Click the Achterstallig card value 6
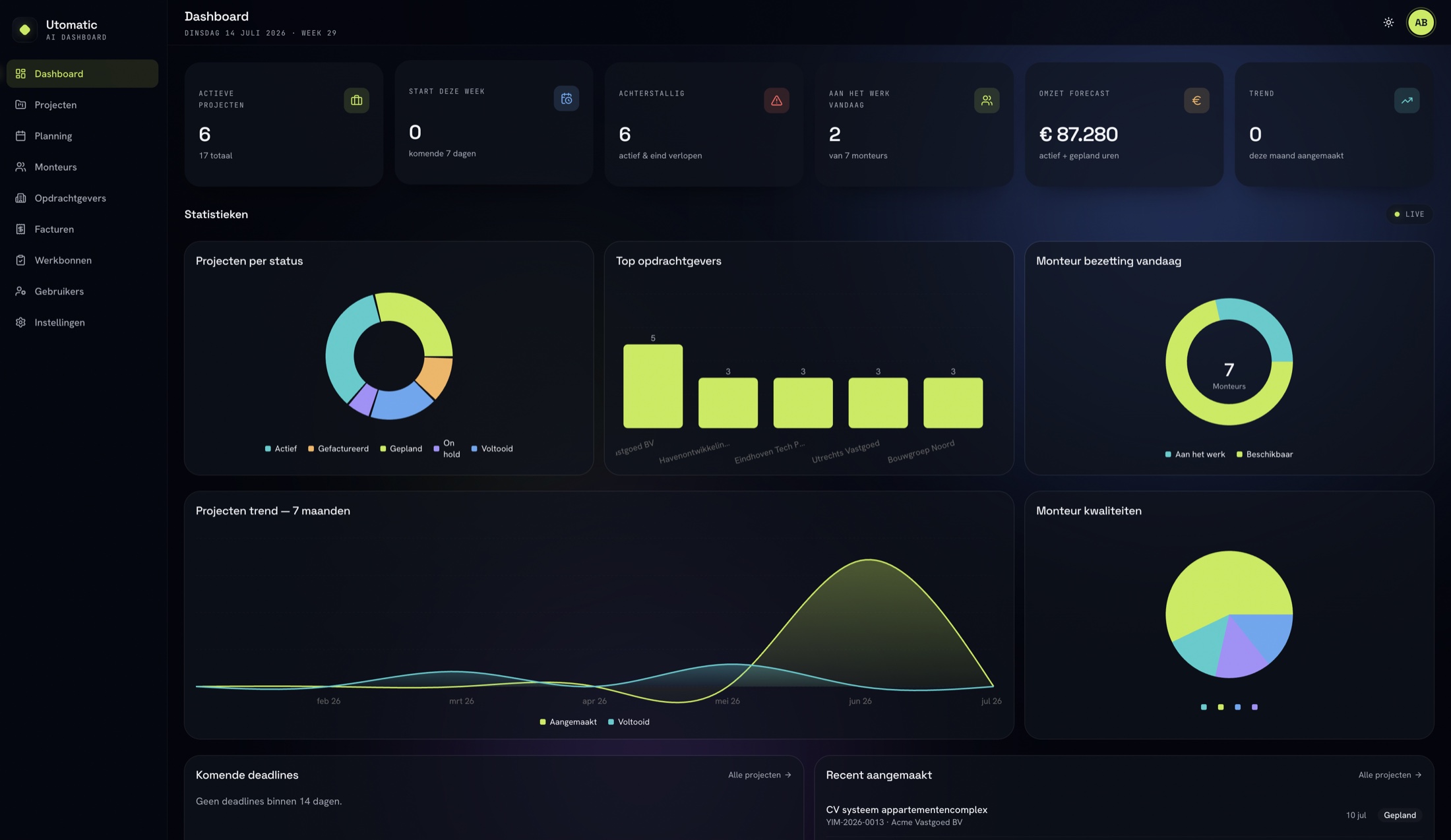Screen dimensions: 1451x840 pos(625,135)
